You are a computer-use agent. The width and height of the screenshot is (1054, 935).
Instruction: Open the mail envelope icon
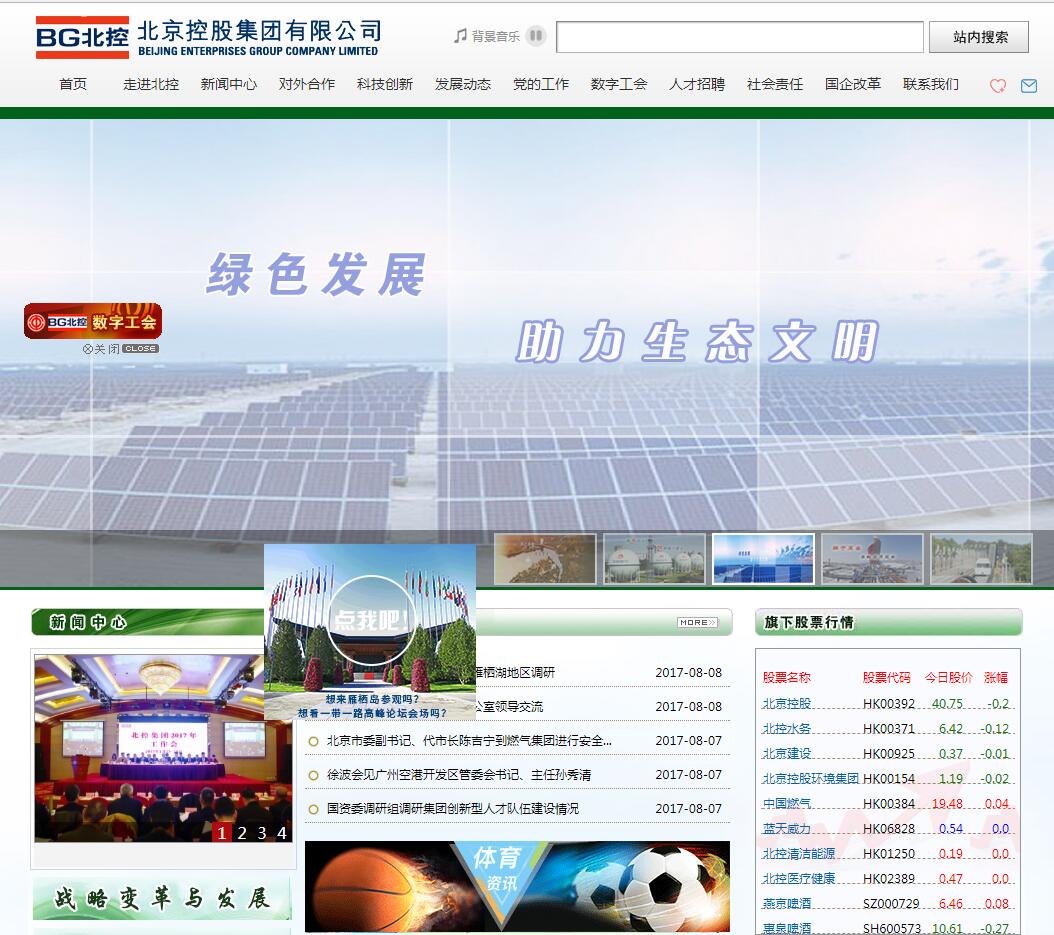click(1028, 85)
